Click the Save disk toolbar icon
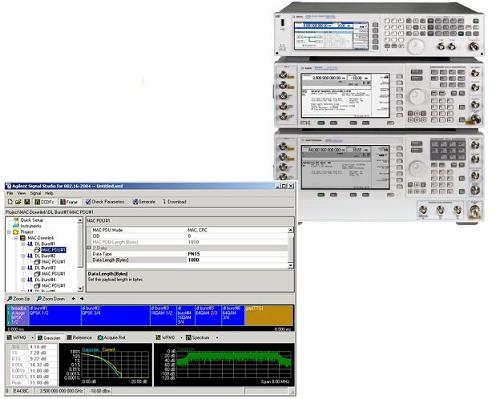500x399 pixels. 27,202
